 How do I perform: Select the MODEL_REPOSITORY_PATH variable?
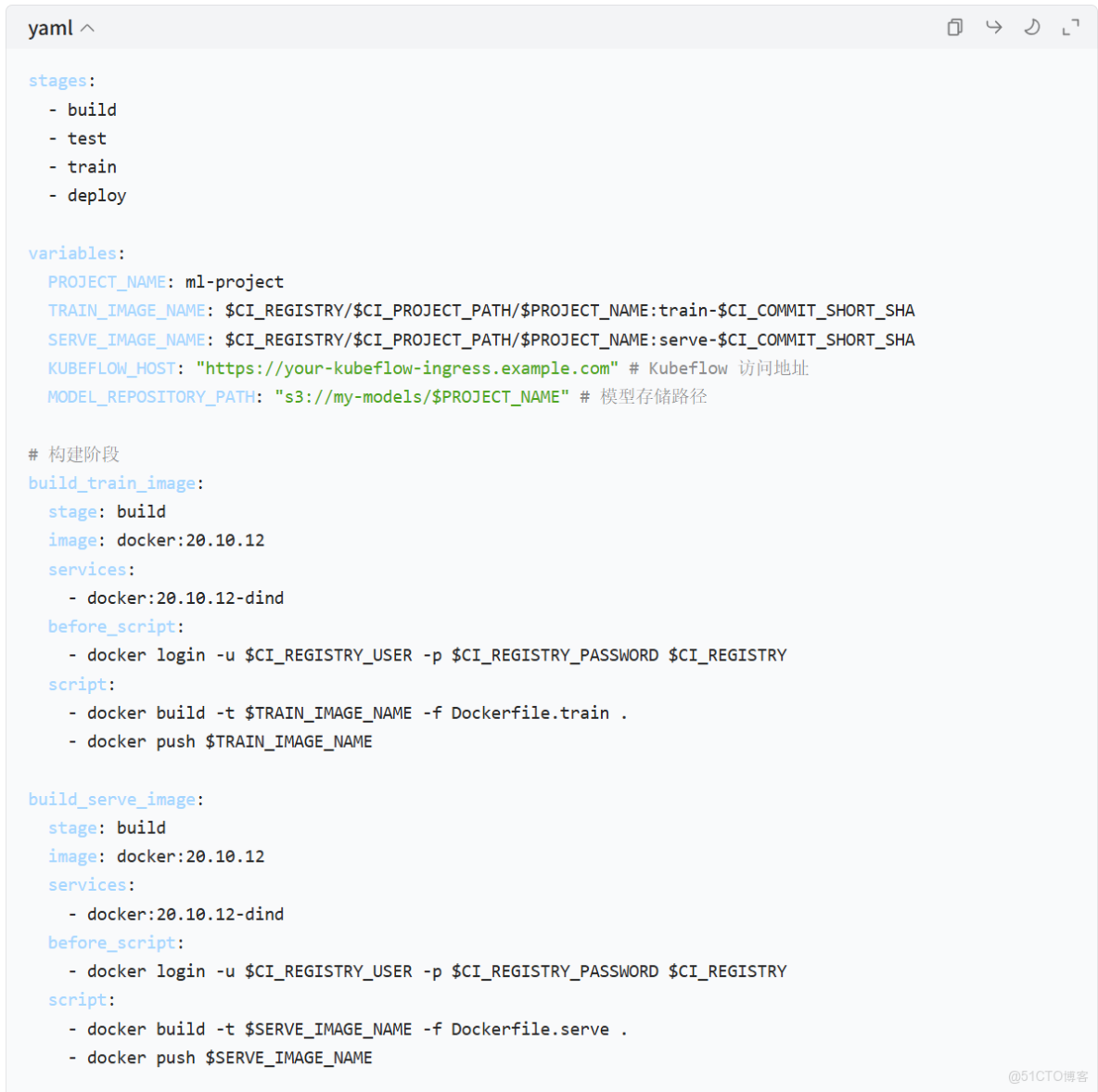click(151, 396)
